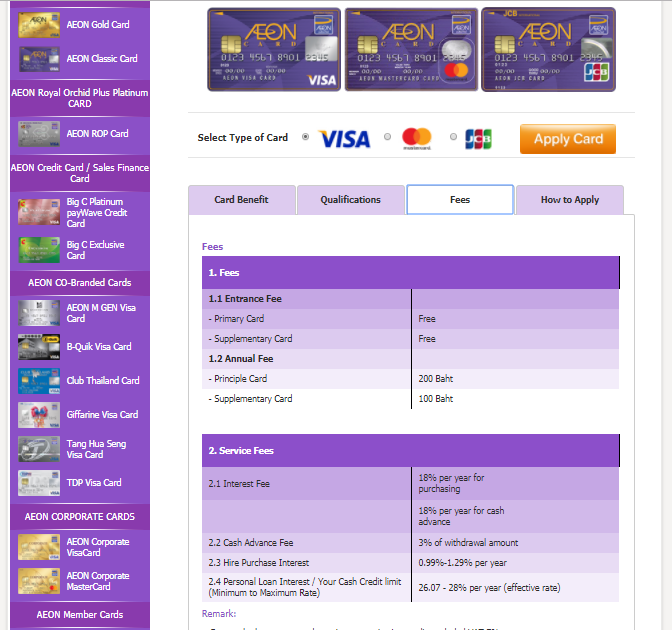Click AEON Credit Card / Sales Finance Card header
Image resolution: width=672 pixels, height=630 pixels.
point(80,173)
